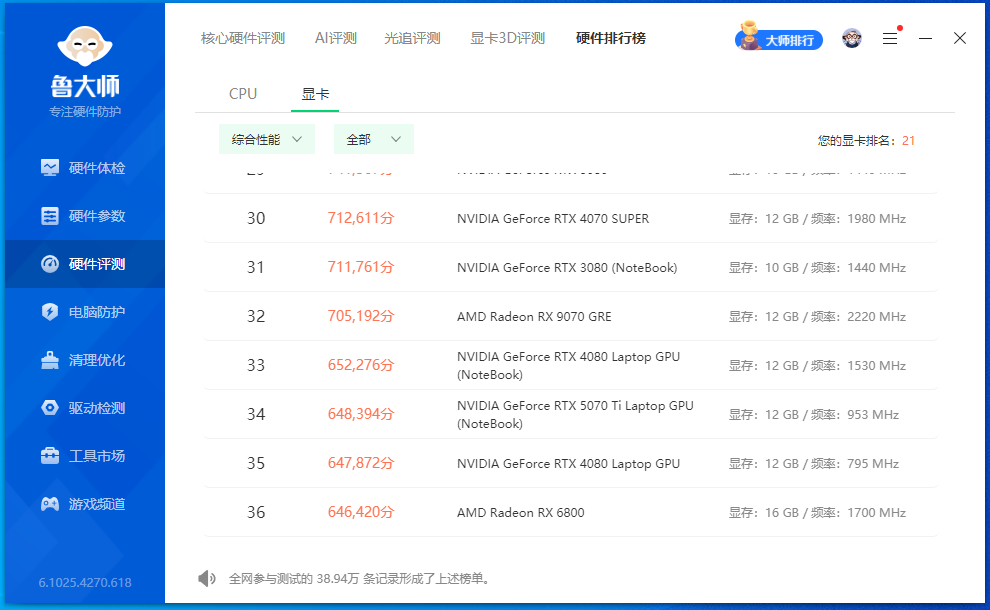
Task: Go to 驱动检测 in the sidebar
Action: click(x=97, y=408)
